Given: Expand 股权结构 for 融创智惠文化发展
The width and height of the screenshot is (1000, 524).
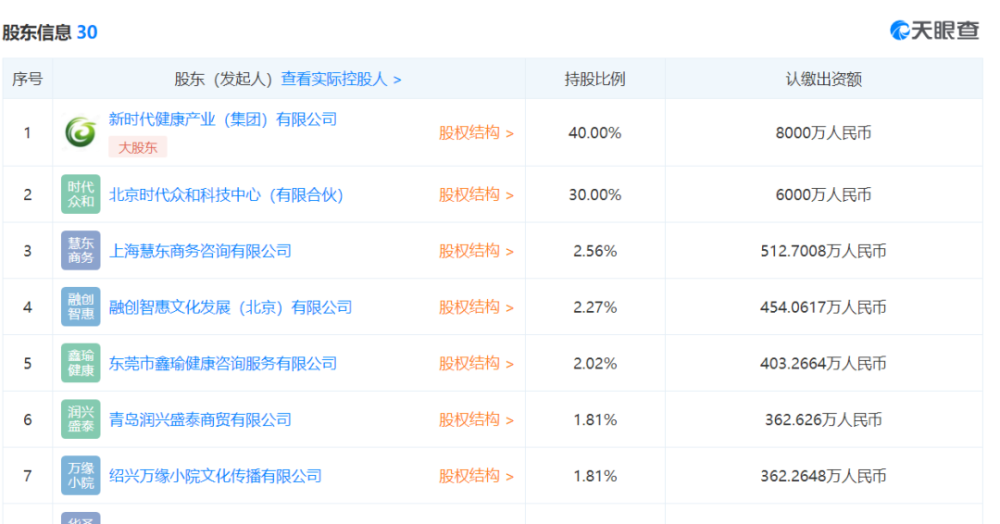Looking at the screenshot, I should pos(476,307).
